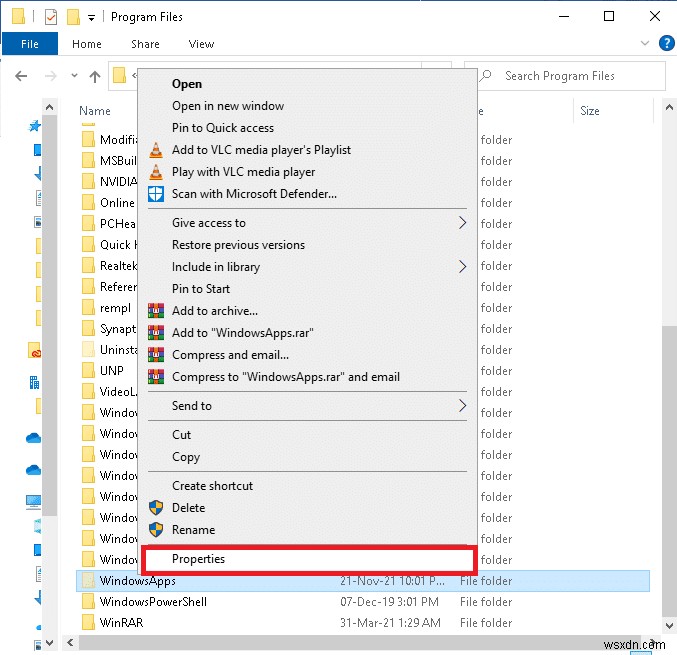Choose Open in new window
Image resolution: width=677 pixels, height=655 pixels.
coord(228,106)
